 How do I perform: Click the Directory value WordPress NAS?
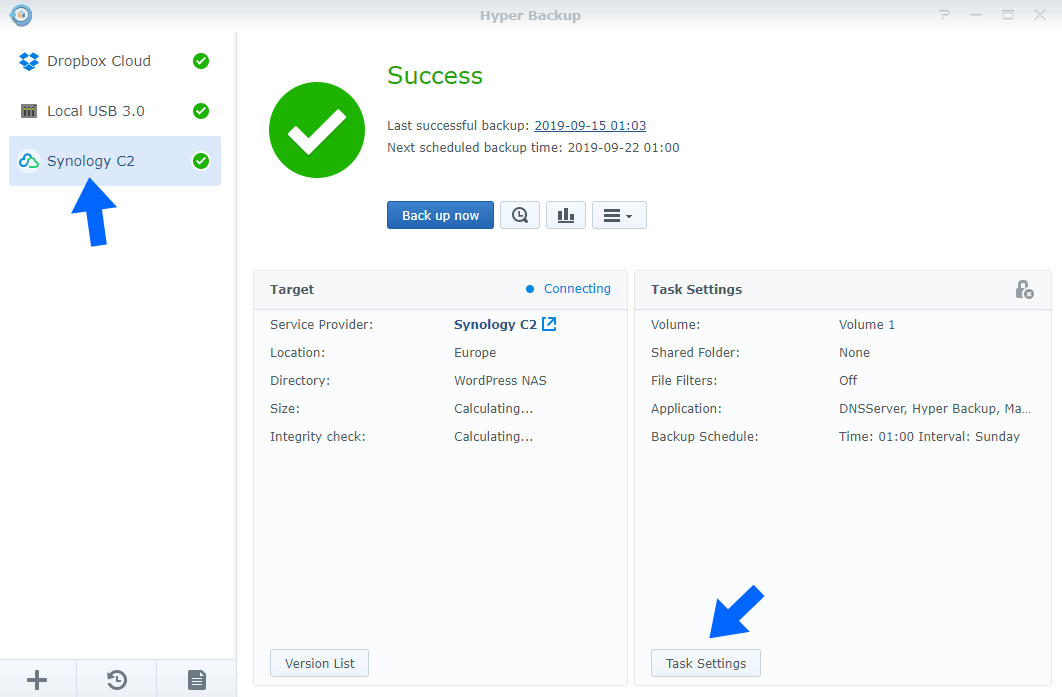click(500, 381)
